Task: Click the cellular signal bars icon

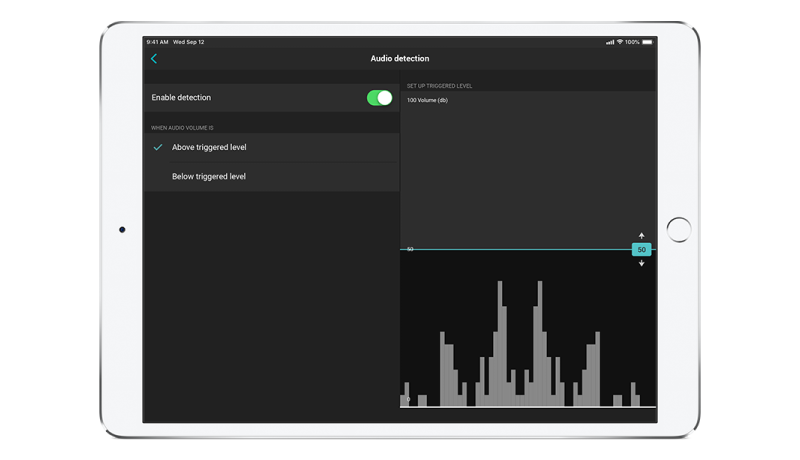Action: coord(610,42)
